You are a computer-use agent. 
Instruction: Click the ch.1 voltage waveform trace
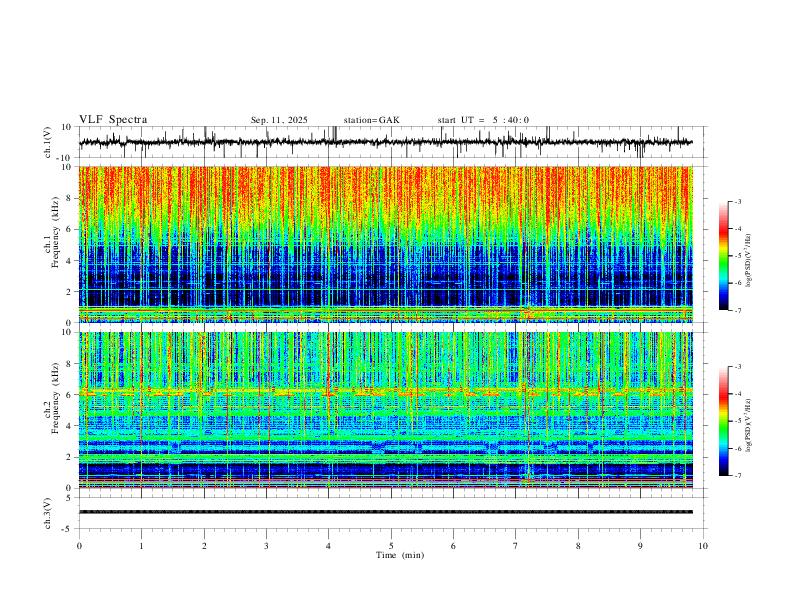pyautogui.click(x=386, y=142)
